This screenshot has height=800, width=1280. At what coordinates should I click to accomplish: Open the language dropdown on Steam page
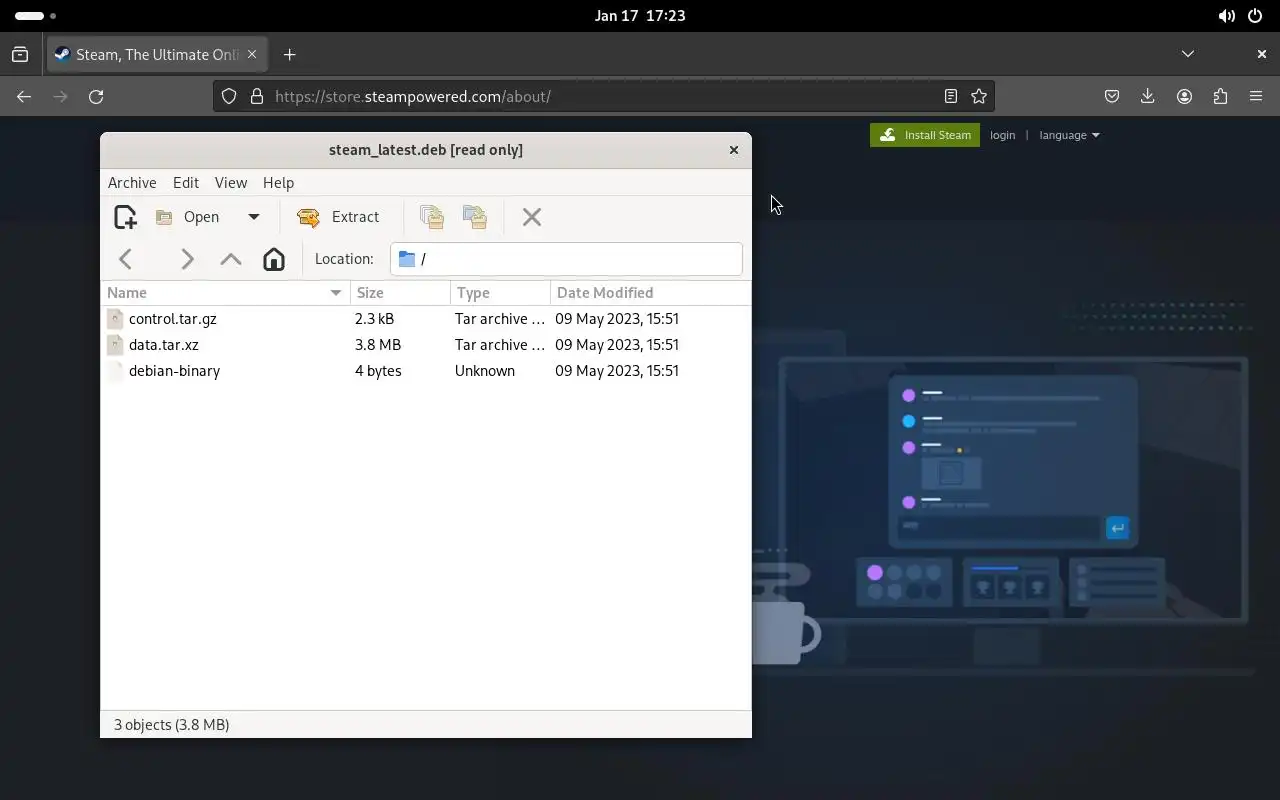1069,135
